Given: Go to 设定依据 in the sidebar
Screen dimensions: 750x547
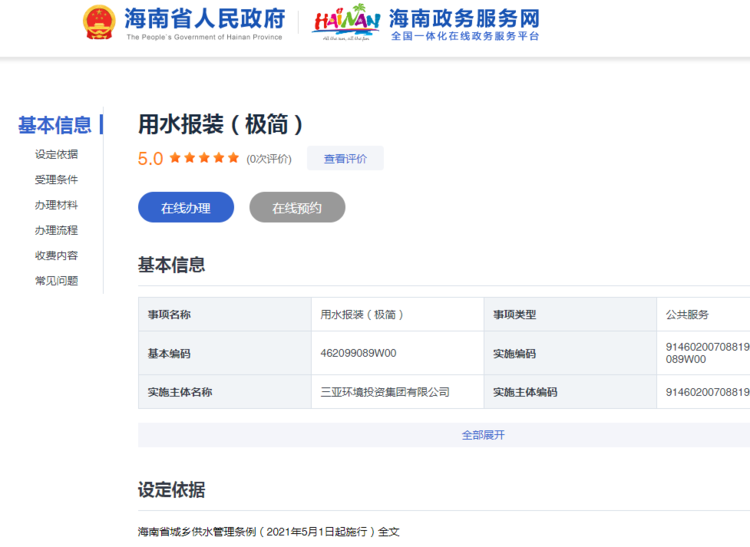Looking at the screenshot, I should 56,154.
